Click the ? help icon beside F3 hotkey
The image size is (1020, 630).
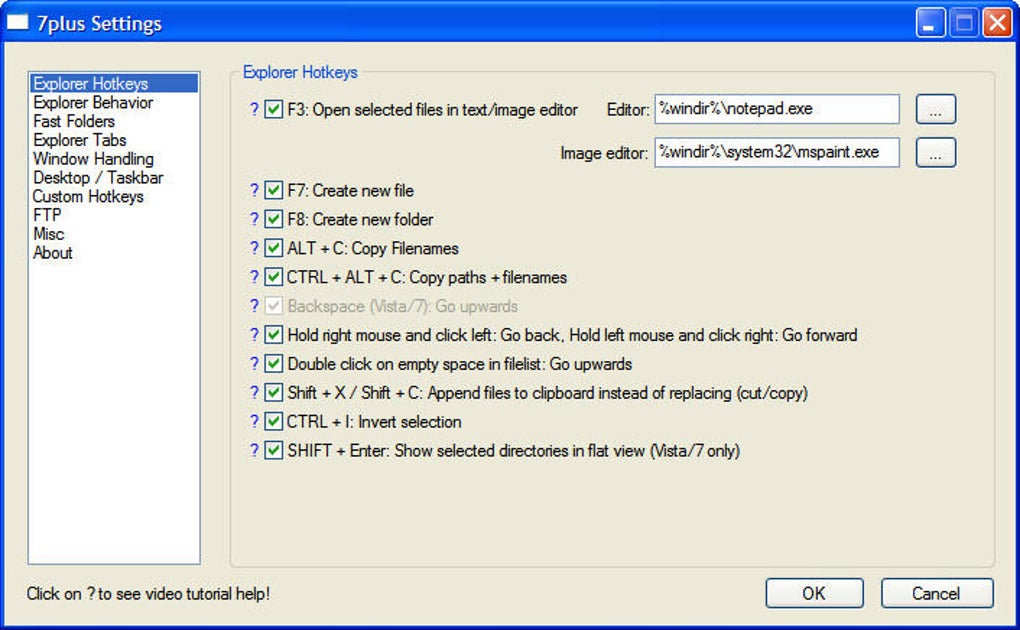[254, 110]
